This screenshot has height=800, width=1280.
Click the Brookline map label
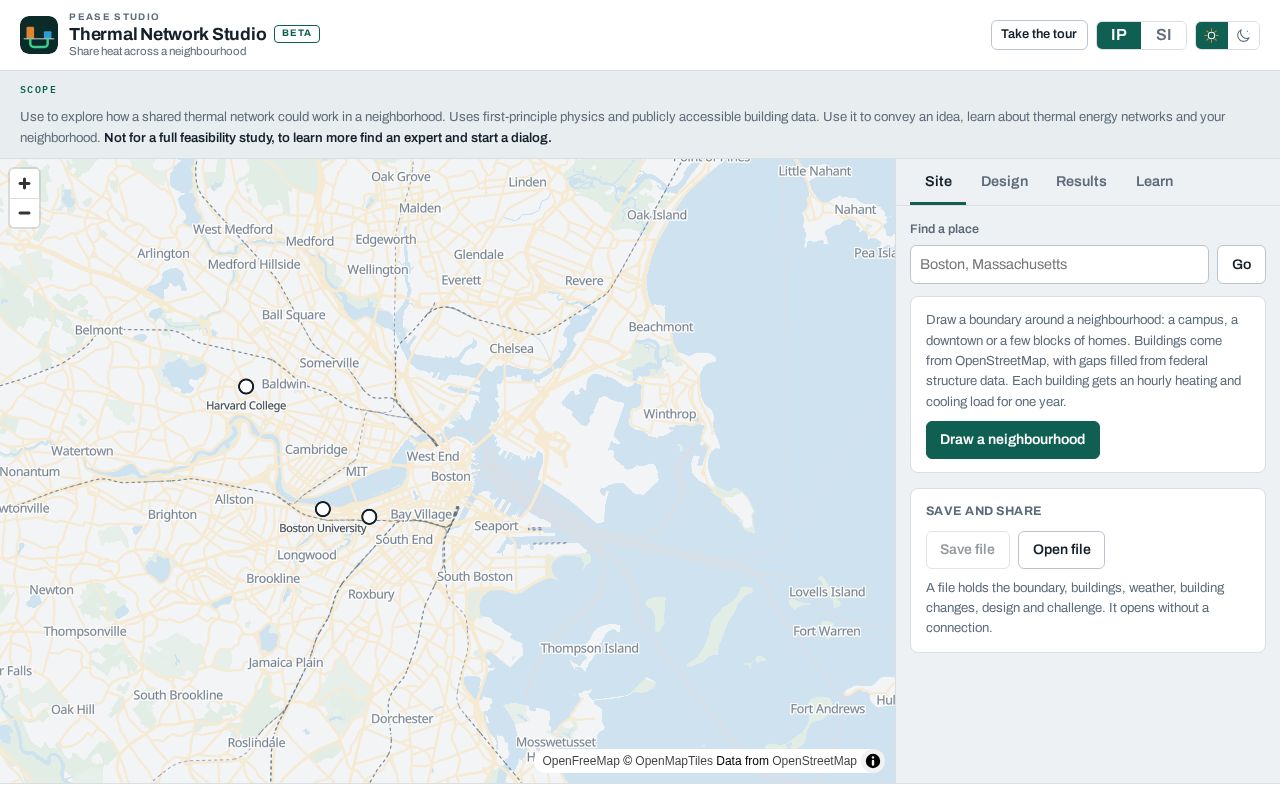pos(273,578)
